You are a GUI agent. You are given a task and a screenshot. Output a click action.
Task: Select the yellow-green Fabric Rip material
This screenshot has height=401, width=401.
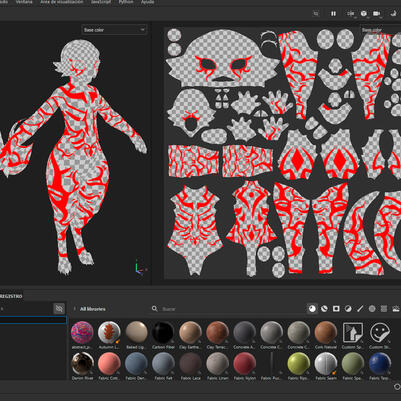click(x=299, y=363)
